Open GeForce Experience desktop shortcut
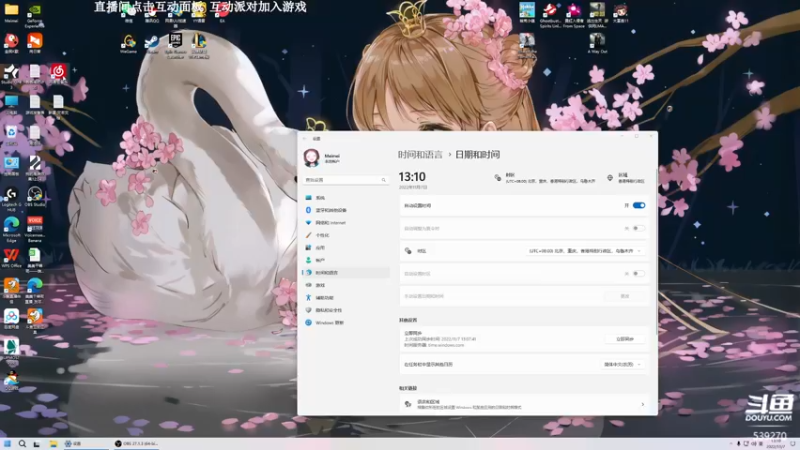 point(34,14)
